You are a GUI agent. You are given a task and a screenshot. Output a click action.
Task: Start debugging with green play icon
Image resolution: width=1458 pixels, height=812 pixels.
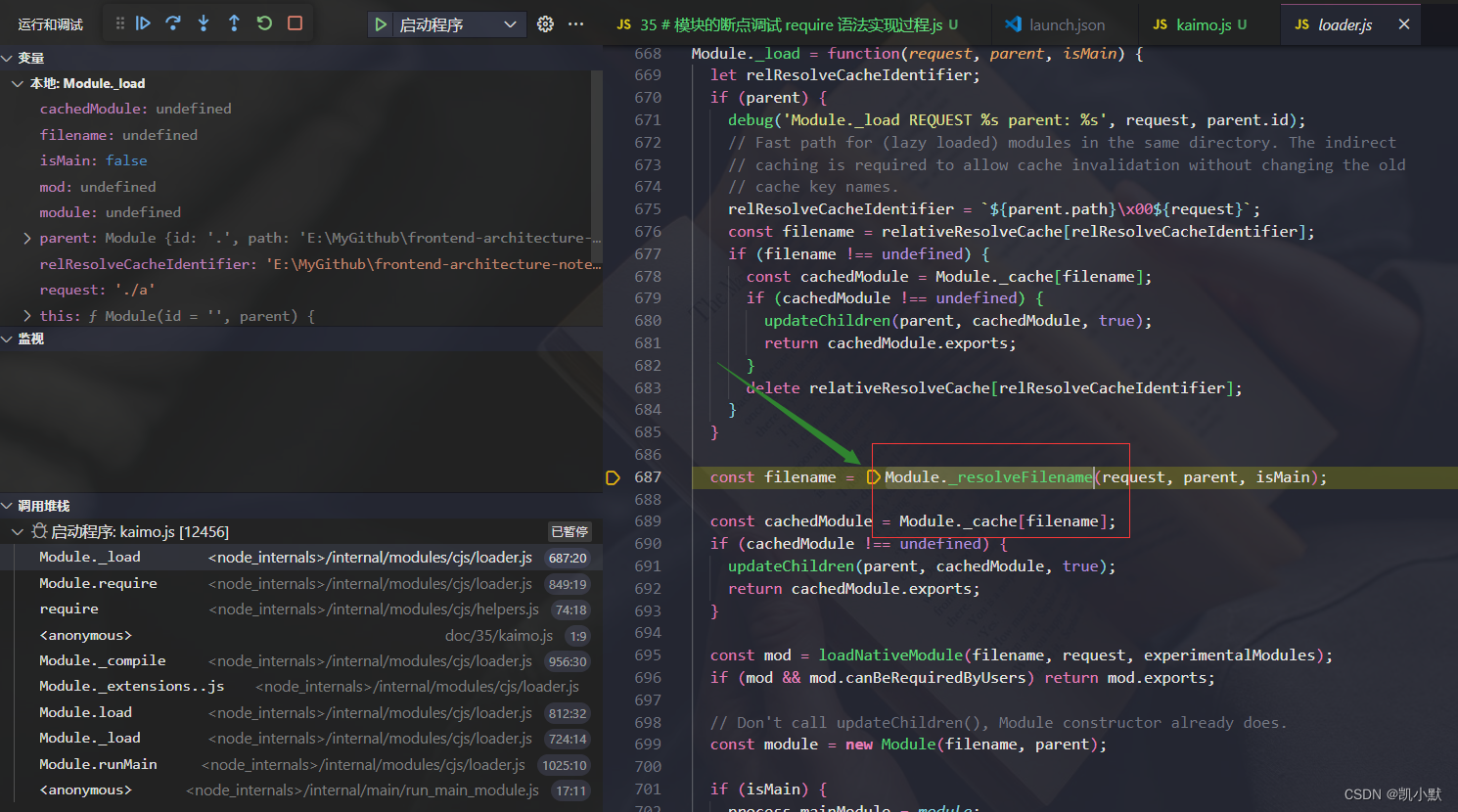pyautogui.click(x=381, y=24)
